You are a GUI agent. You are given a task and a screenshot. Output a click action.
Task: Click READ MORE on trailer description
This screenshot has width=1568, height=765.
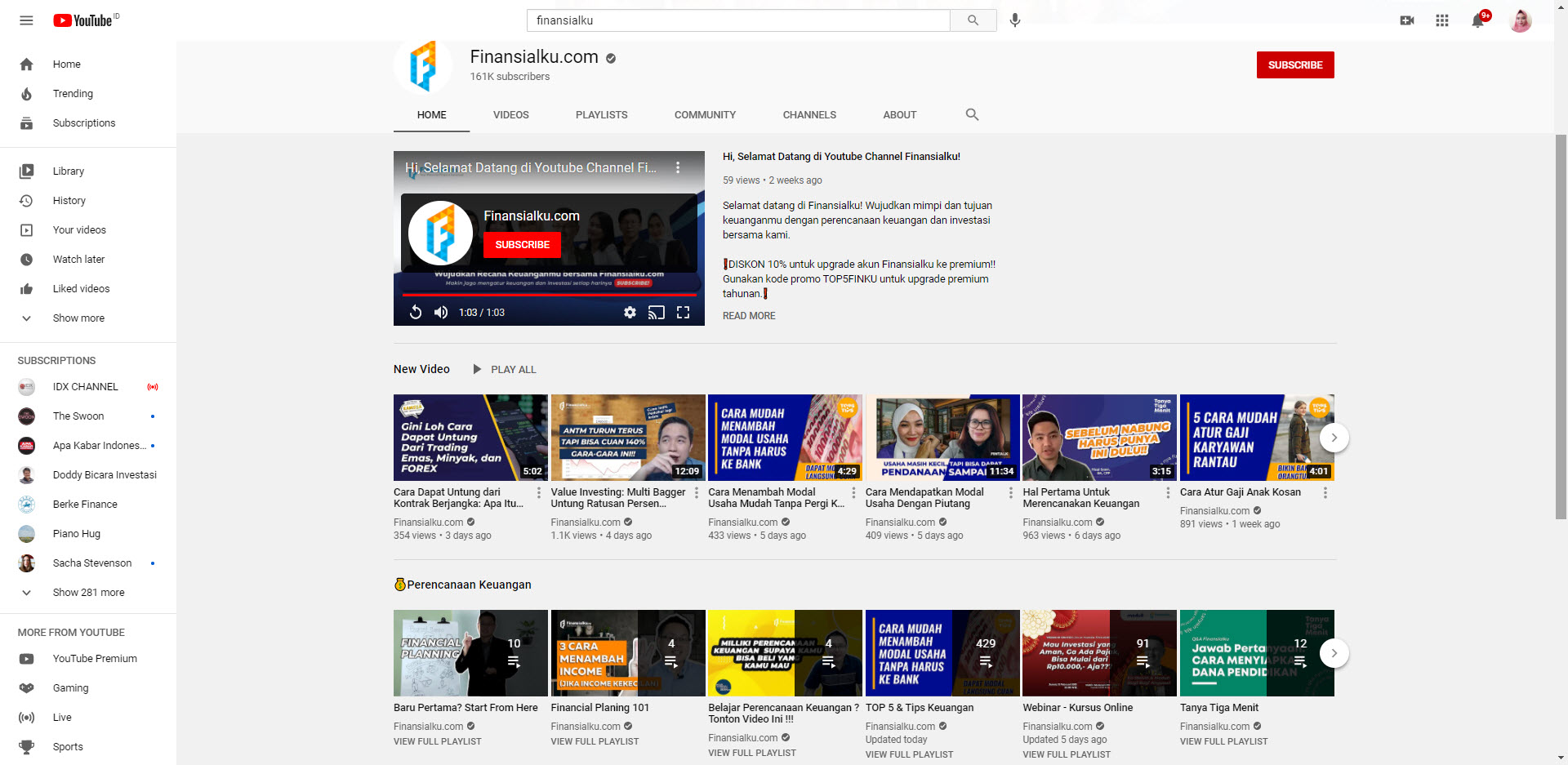(749, 316)
